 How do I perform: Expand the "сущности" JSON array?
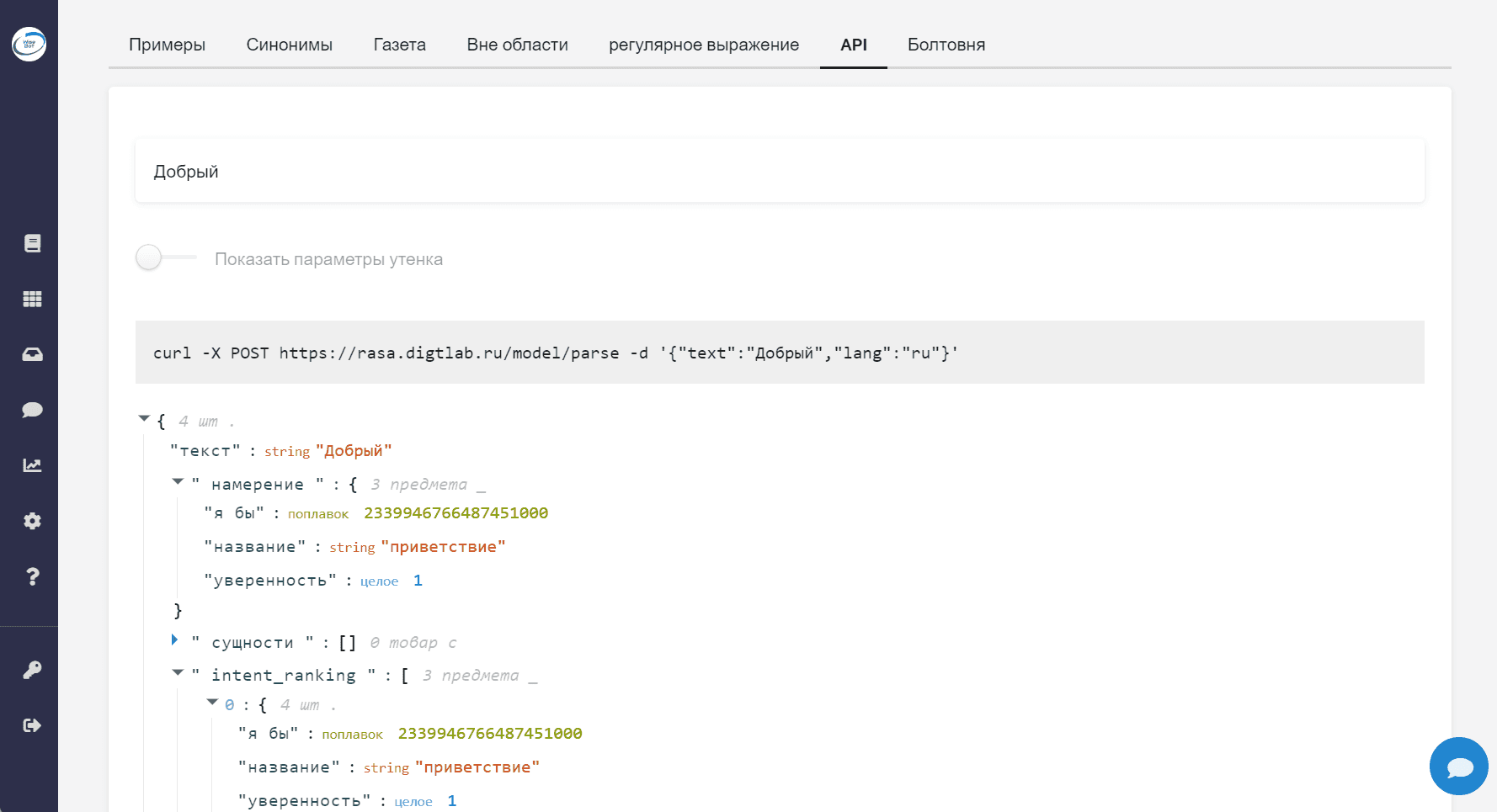(175, 640)
